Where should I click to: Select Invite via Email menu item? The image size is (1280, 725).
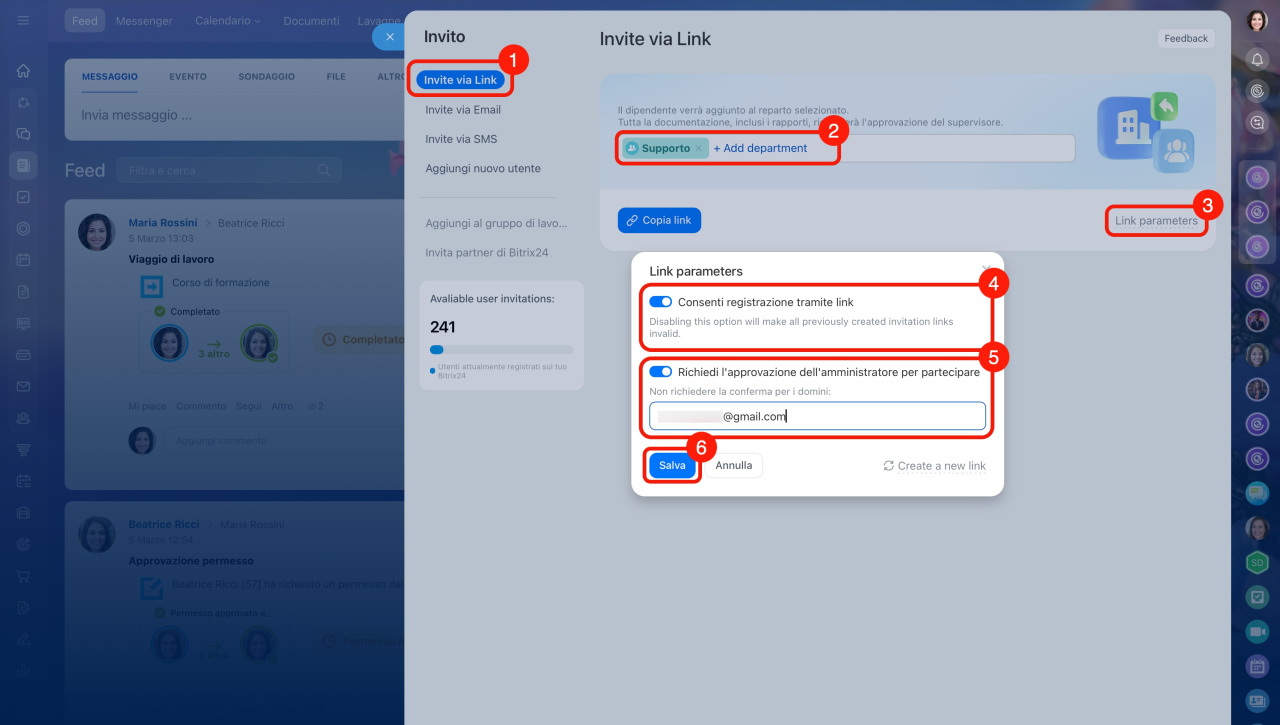coord(463,110)
